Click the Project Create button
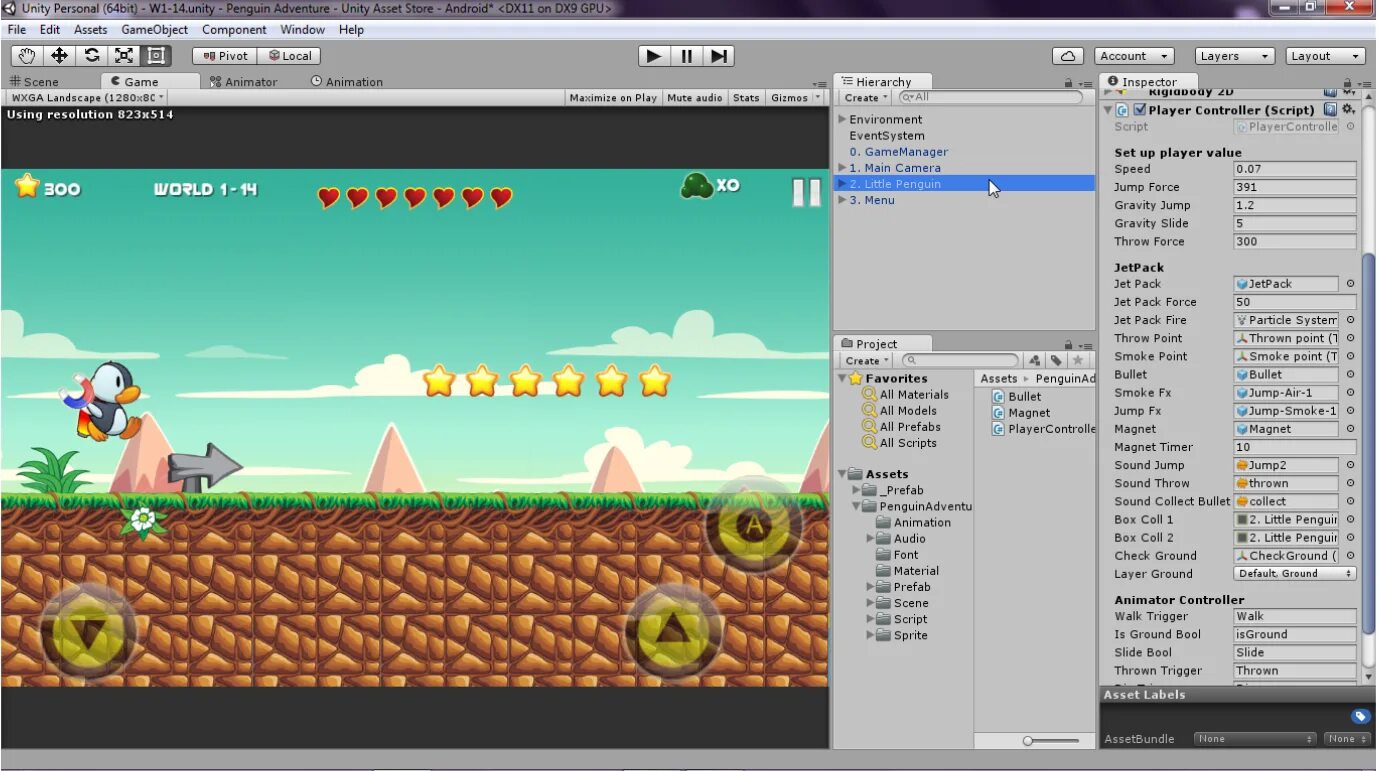This screenshot has width=1380, height=771. point(866,361)
